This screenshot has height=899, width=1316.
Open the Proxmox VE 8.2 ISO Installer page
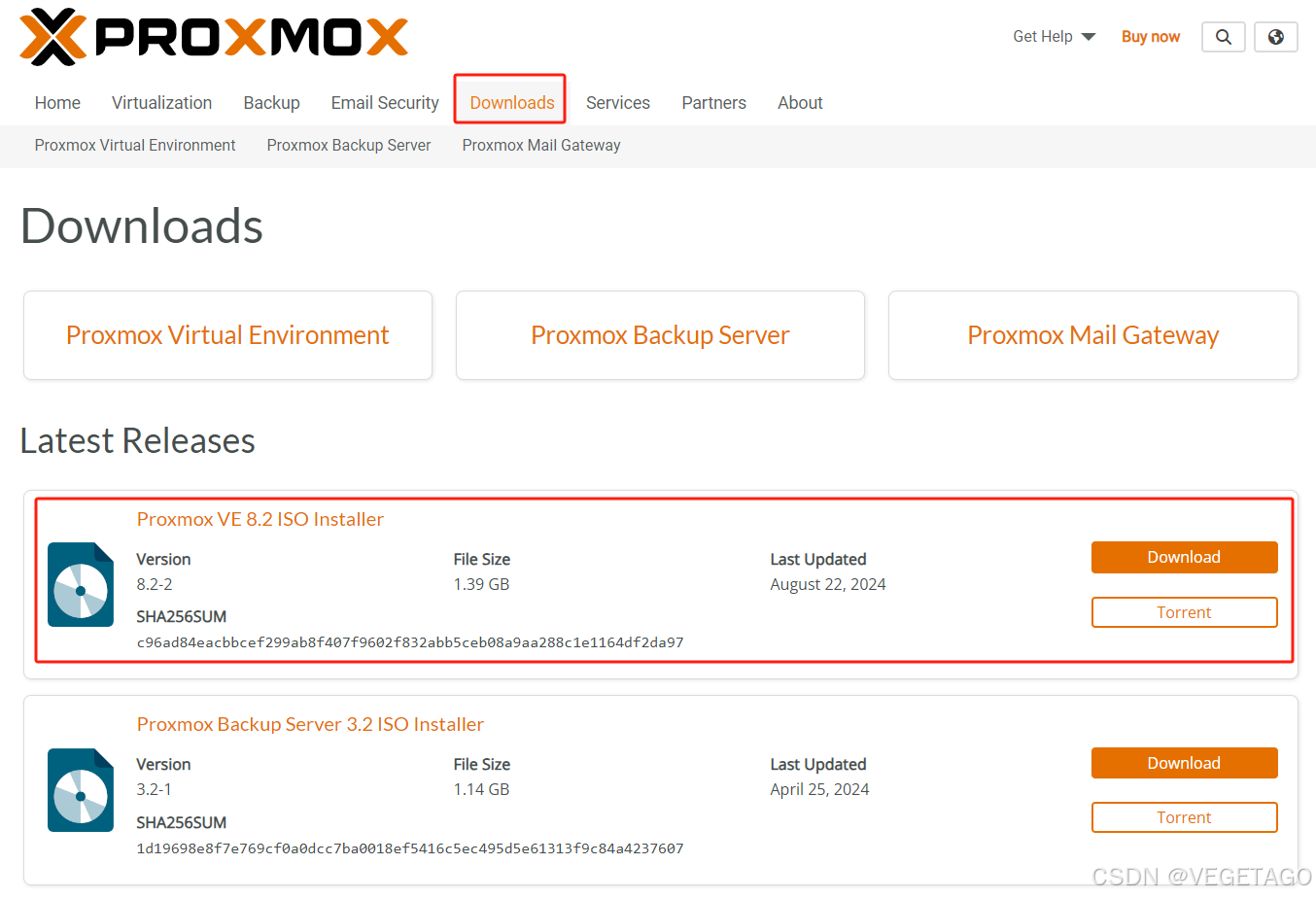click(260, 519)
